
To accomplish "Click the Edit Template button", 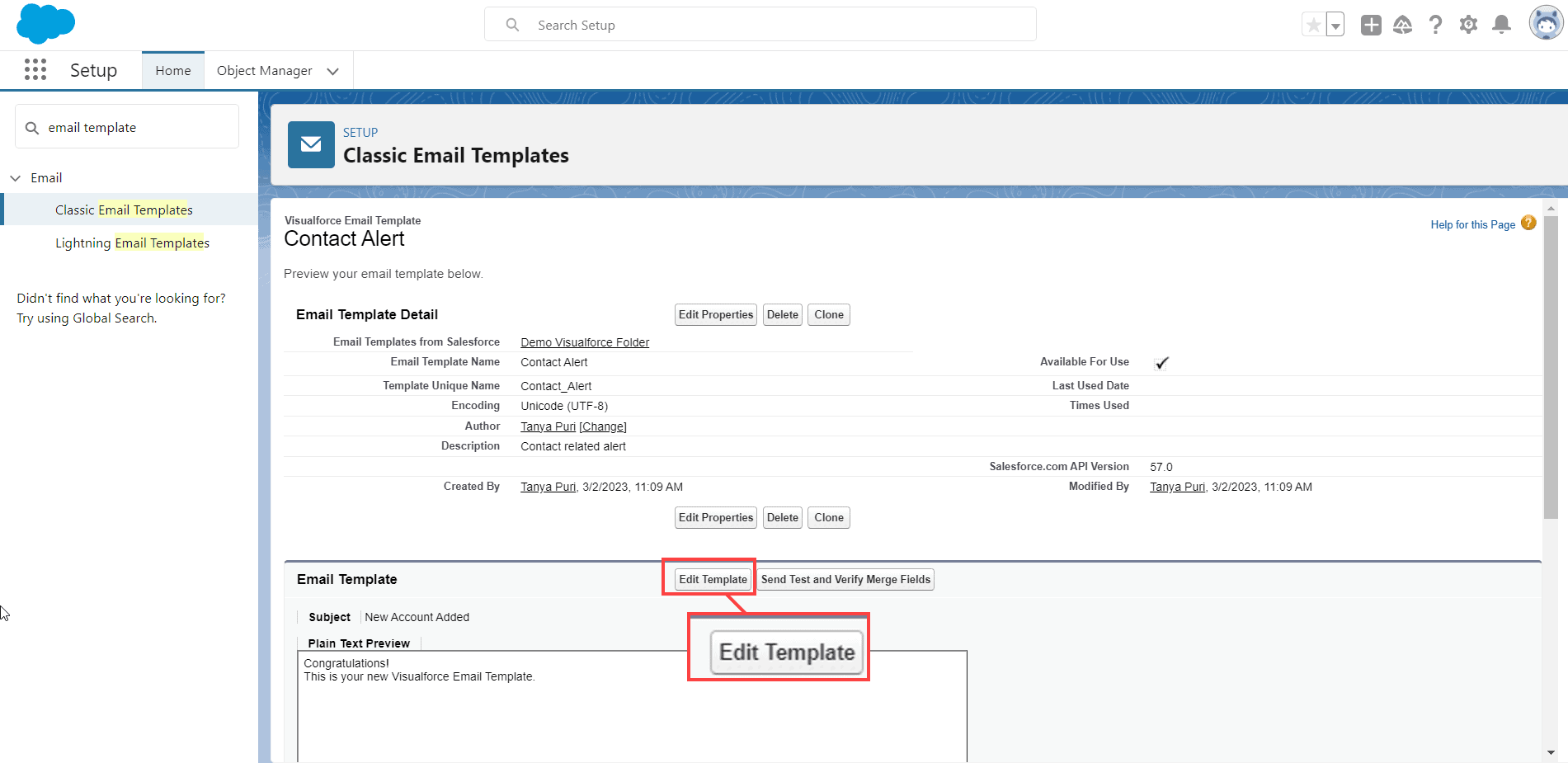I will coord(713,579).
